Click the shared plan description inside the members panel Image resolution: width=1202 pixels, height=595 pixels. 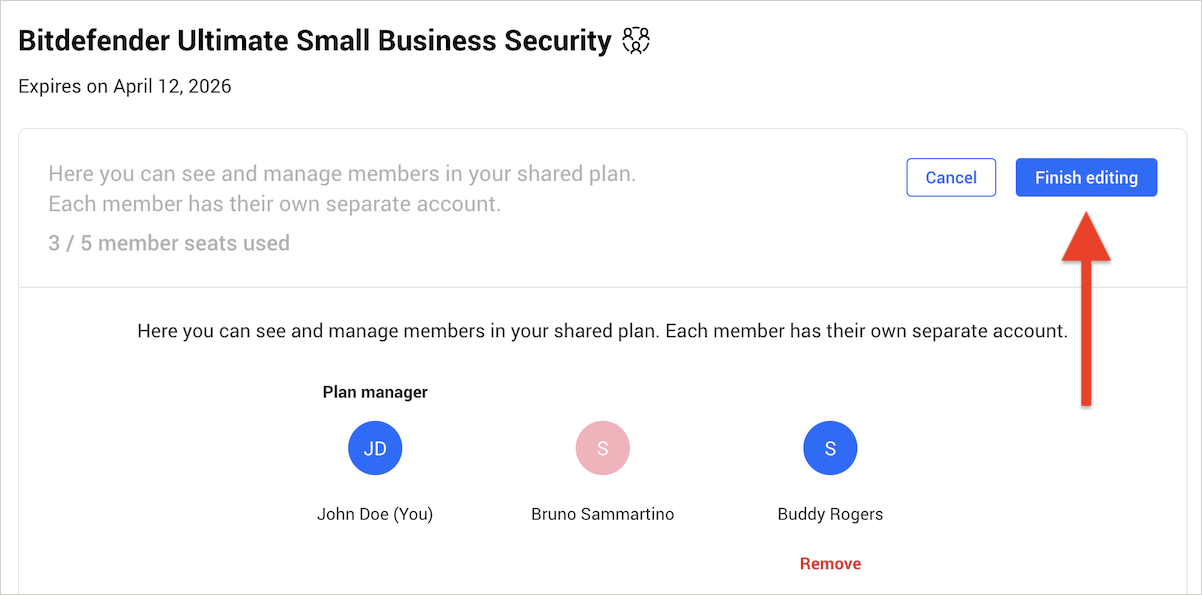601,330
